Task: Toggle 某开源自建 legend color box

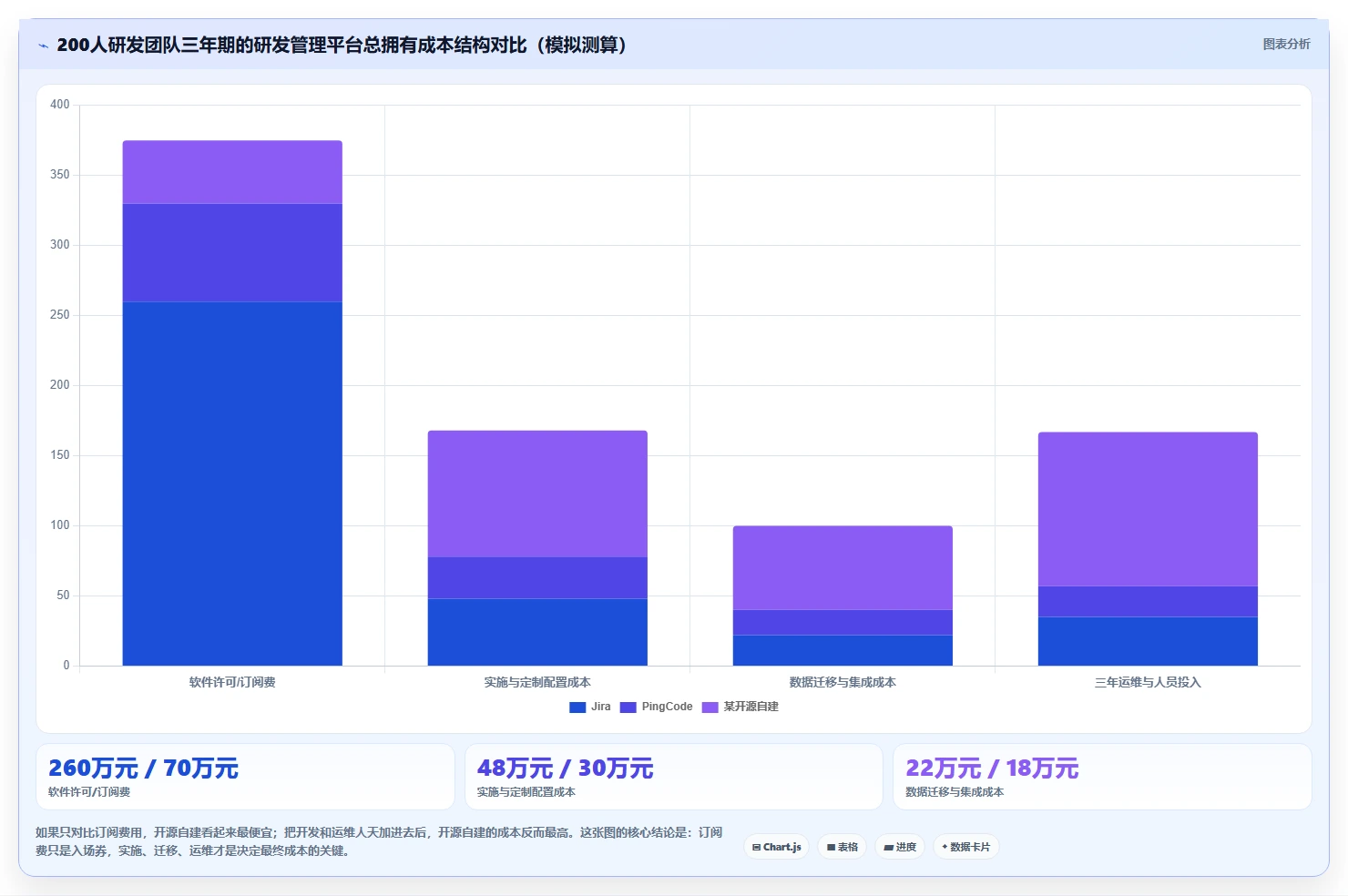Action: coord(710,707)
